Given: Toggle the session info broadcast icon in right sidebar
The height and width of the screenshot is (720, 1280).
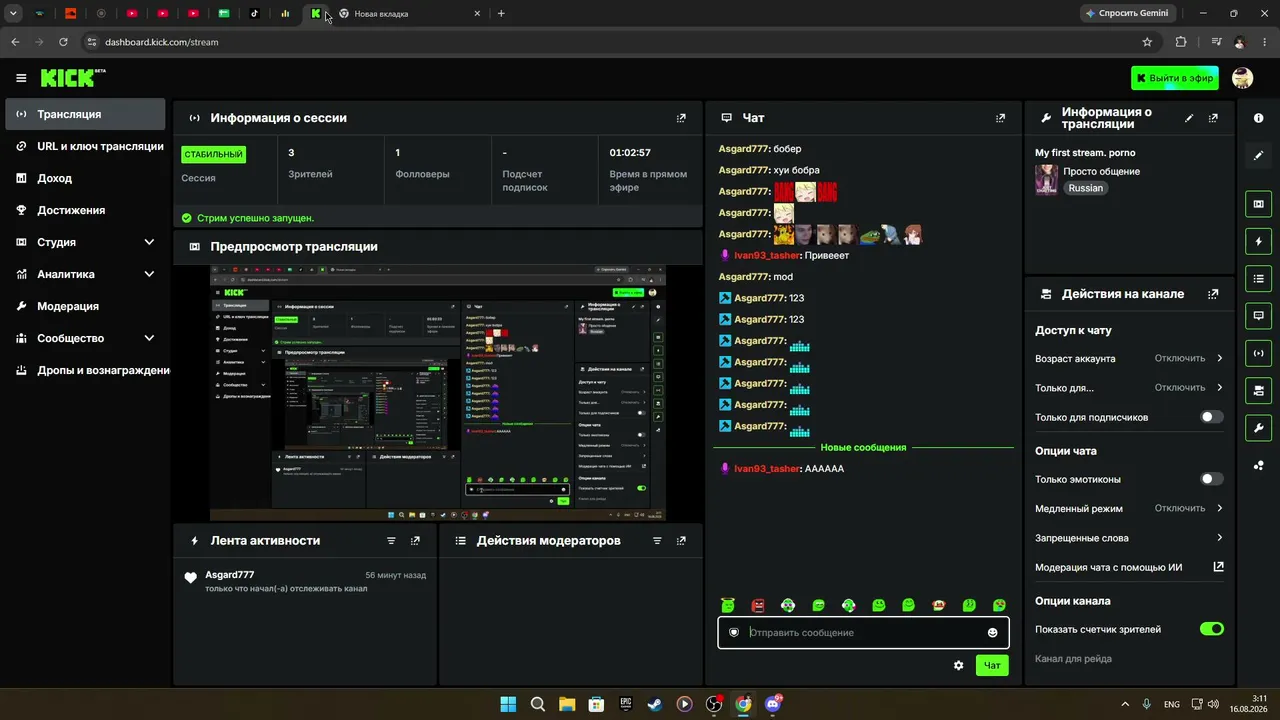Looking at the screenshot, I should [1258, 353].
